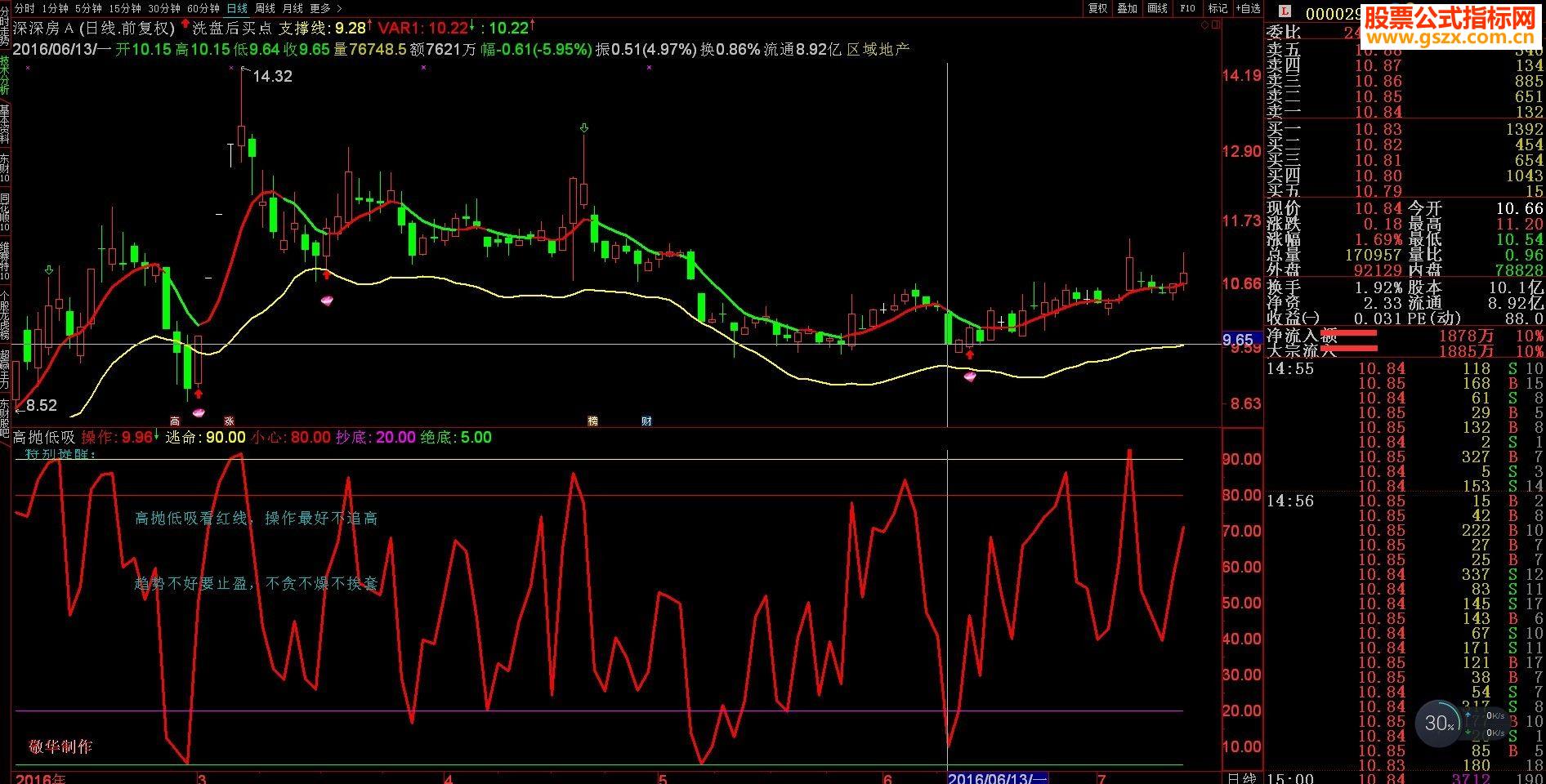Click the pink gem icon under March candles
Viewport: 1546px width, 784px height.
tap(327, 301)
